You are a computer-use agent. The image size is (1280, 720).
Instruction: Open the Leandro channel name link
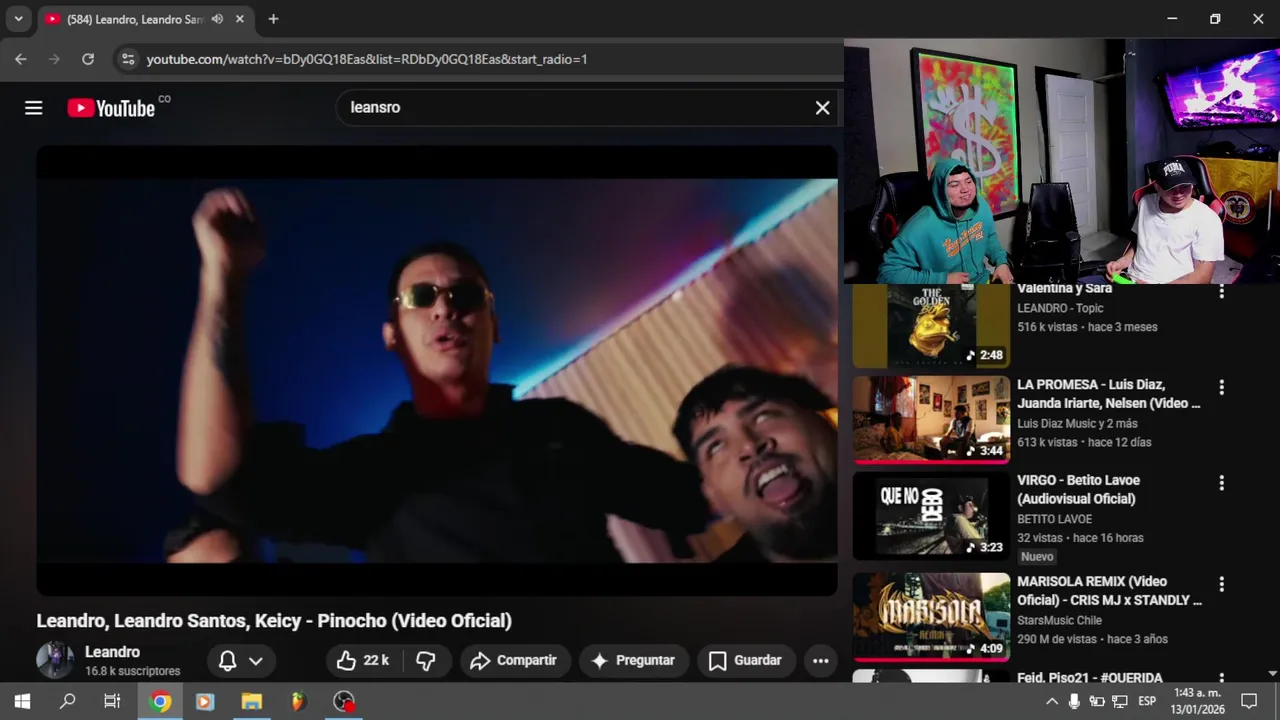(x=112, y=652)
